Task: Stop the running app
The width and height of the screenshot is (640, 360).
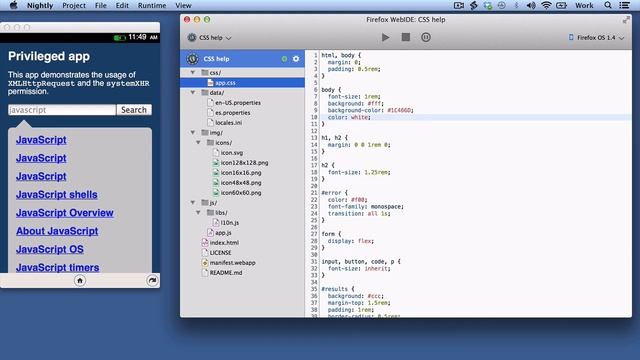Action: tap(405, 37)
